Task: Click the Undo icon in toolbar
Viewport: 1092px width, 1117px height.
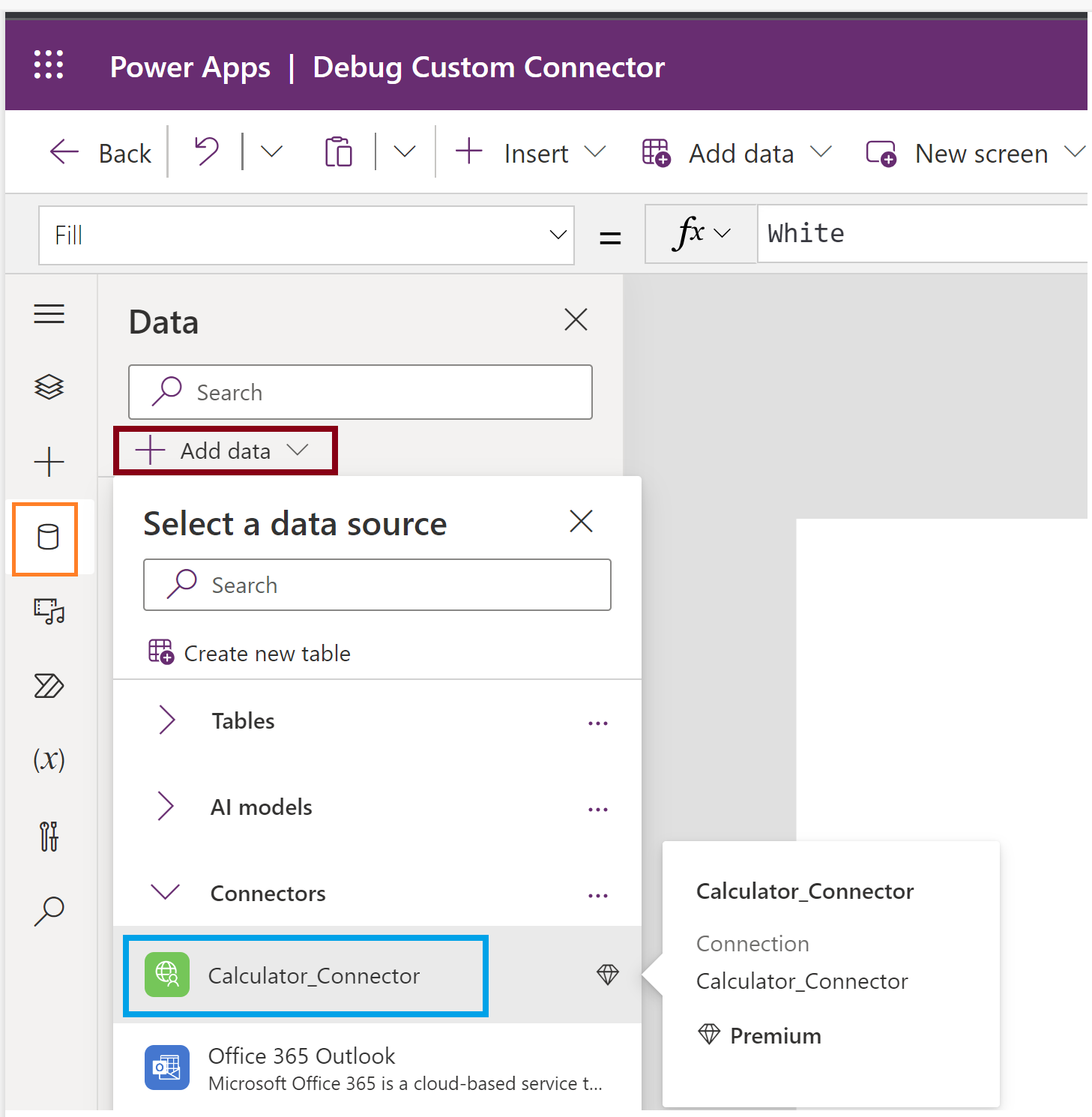Action: [206, 152]
